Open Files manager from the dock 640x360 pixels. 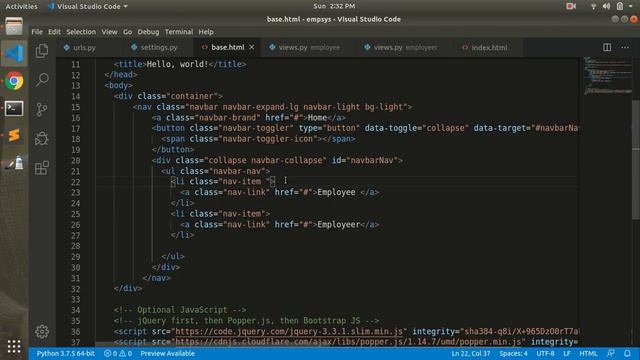tap(14, 27)
